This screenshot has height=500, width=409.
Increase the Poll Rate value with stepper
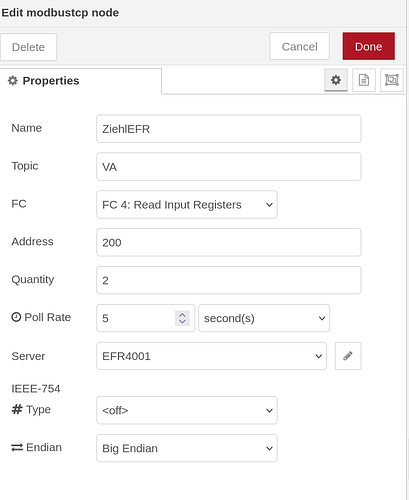182,314
